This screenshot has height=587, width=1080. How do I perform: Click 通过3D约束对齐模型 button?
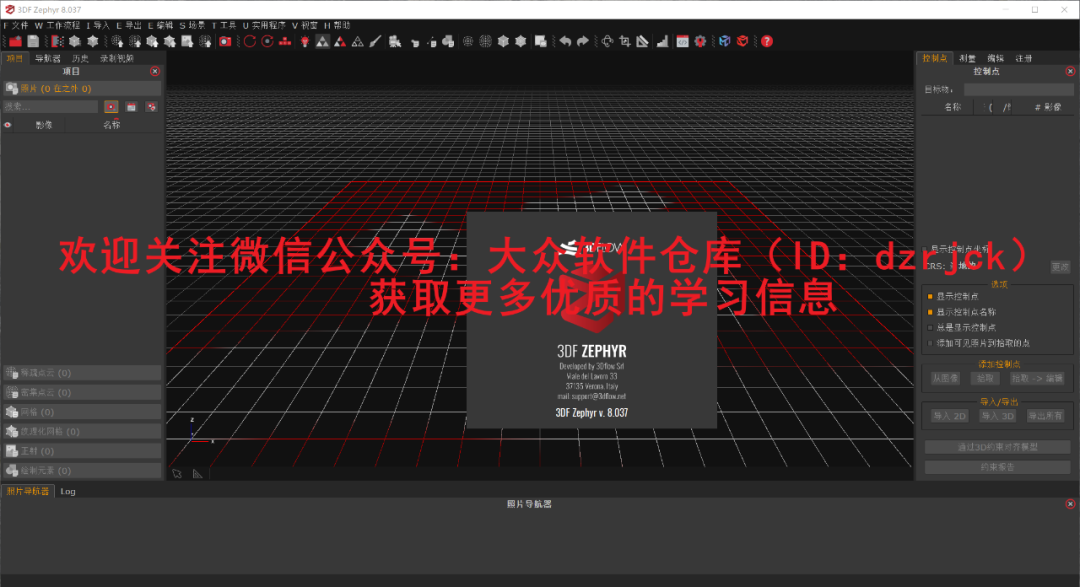(997, 447)
